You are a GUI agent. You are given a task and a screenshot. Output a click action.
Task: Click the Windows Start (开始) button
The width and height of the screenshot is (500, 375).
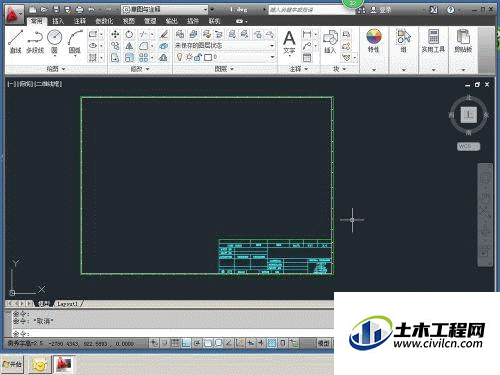click(x=13, y=364)
